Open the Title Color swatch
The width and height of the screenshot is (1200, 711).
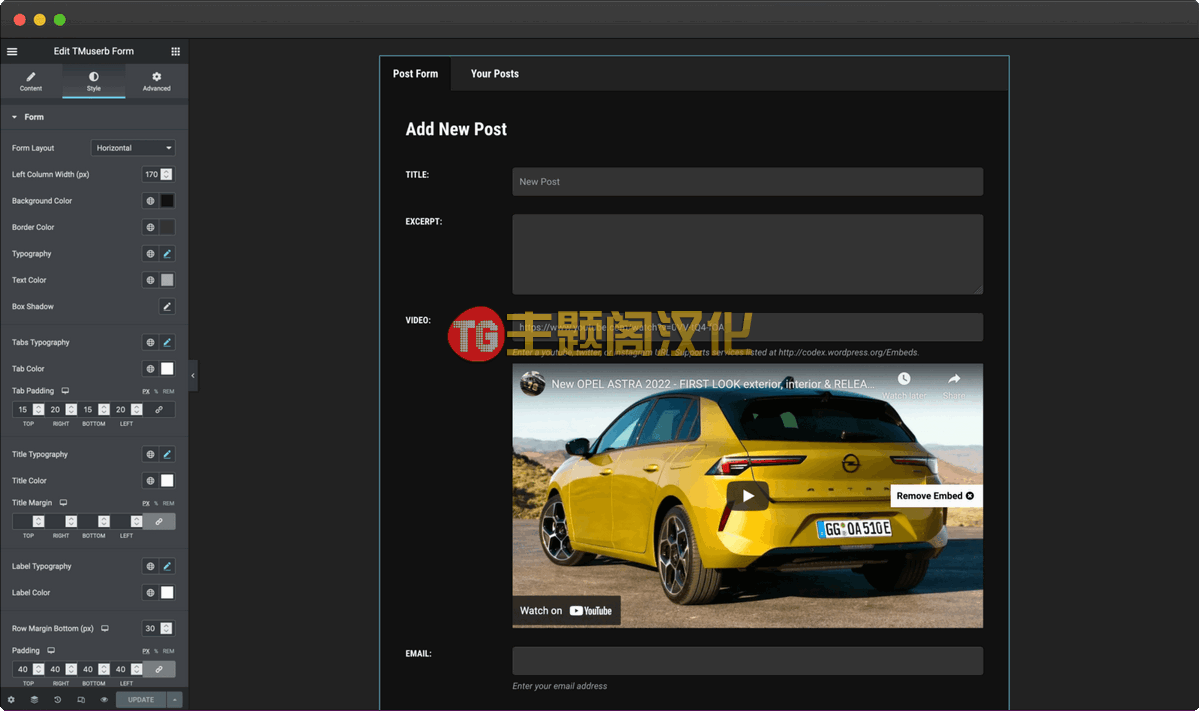tap(167, 481)
